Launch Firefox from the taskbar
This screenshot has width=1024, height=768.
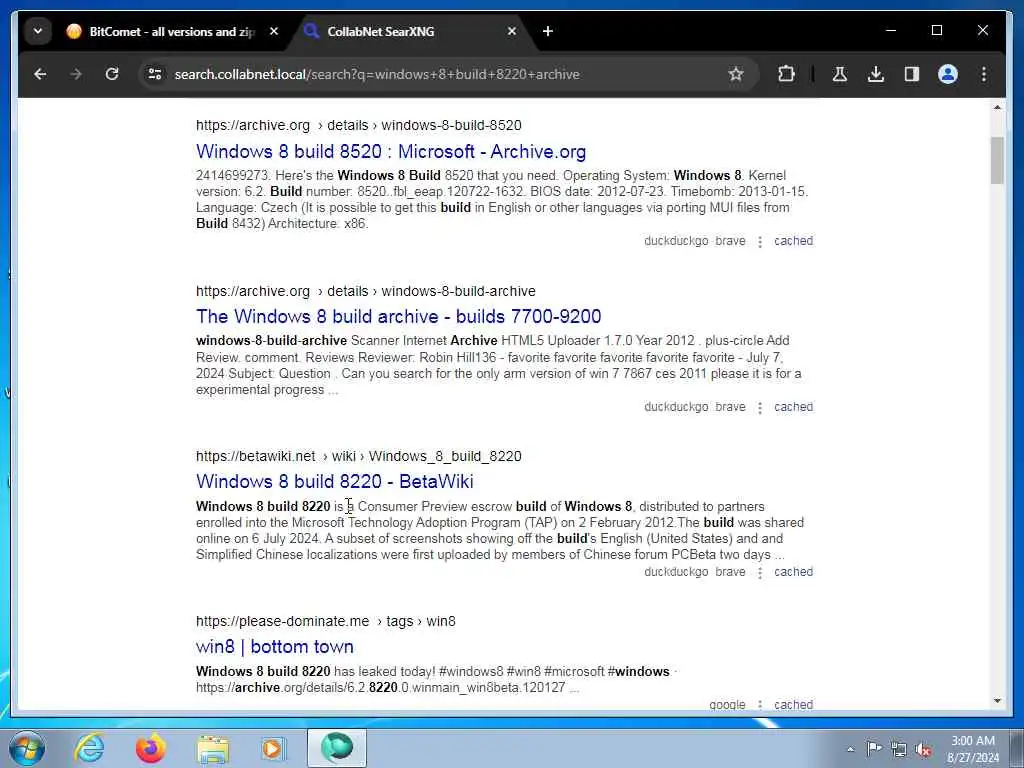tap(150, 748)
